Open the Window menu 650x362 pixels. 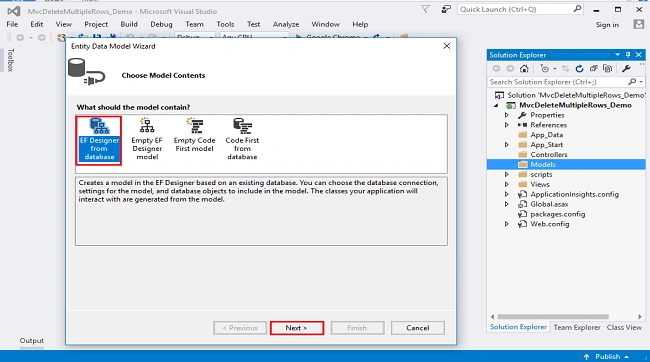(326, 24)
